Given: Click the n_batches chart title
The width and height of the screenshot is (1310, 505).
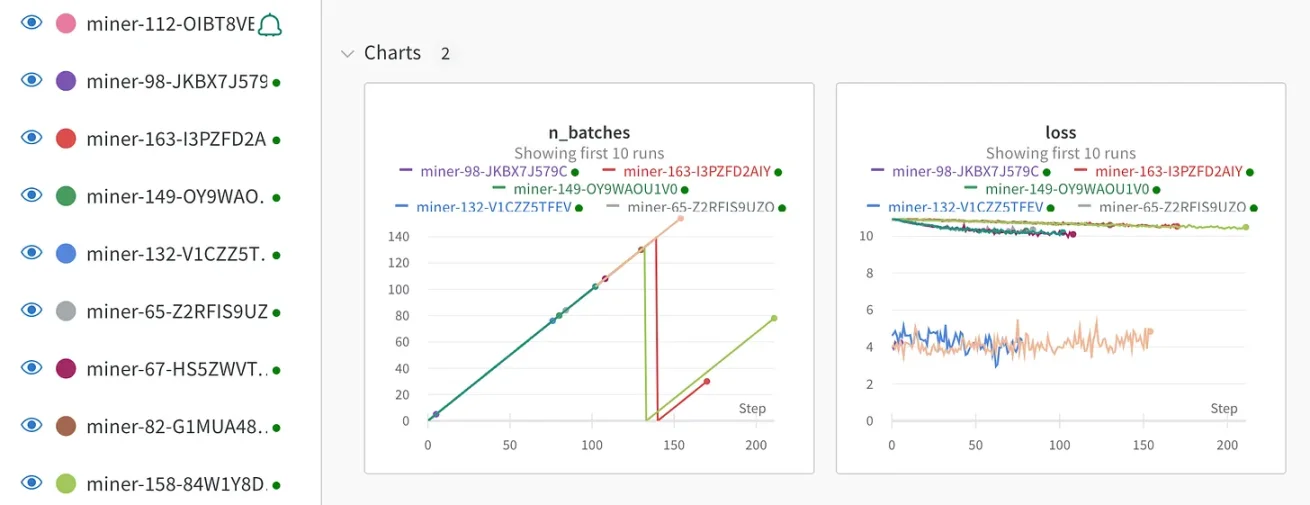Looking at the screenshot, I should click(x=589, y=132).
